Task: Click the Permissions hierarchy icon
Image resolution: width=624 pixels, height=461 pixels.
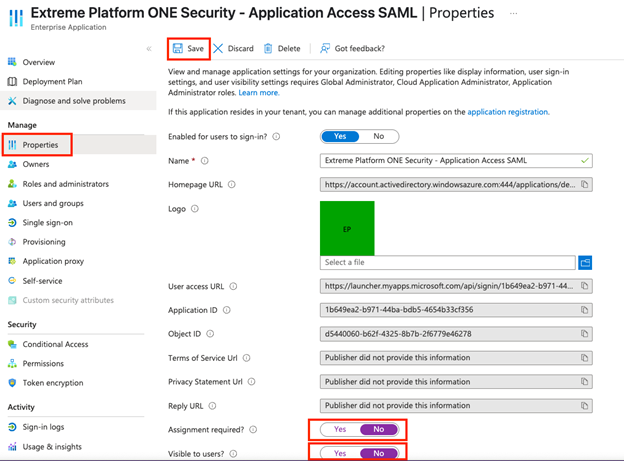Action: coord(12,363)
